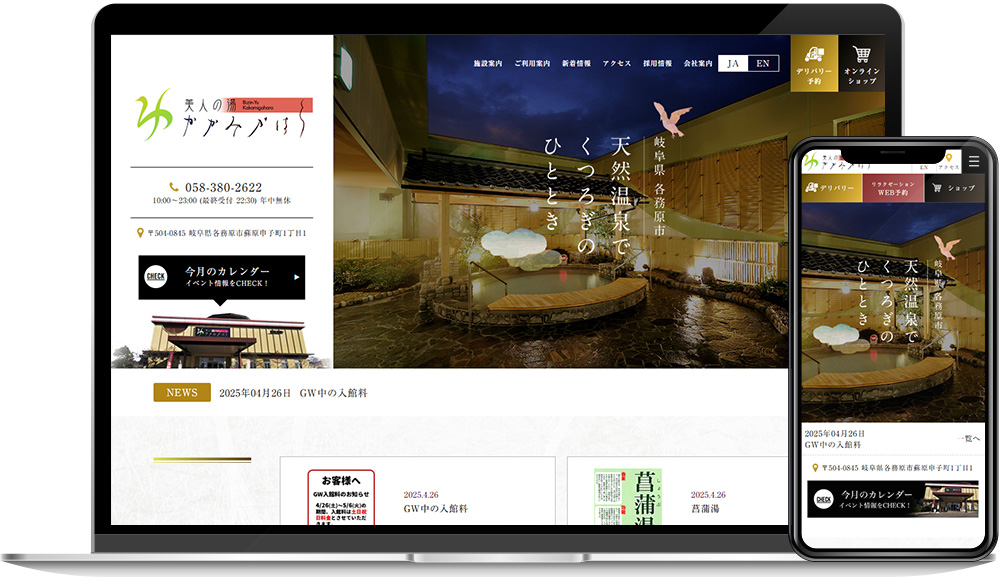Click the round CHECK badge on the laptop calendar banner
Image resolution: width=1000 pixels, height=577 pixels.
(156, 277)
